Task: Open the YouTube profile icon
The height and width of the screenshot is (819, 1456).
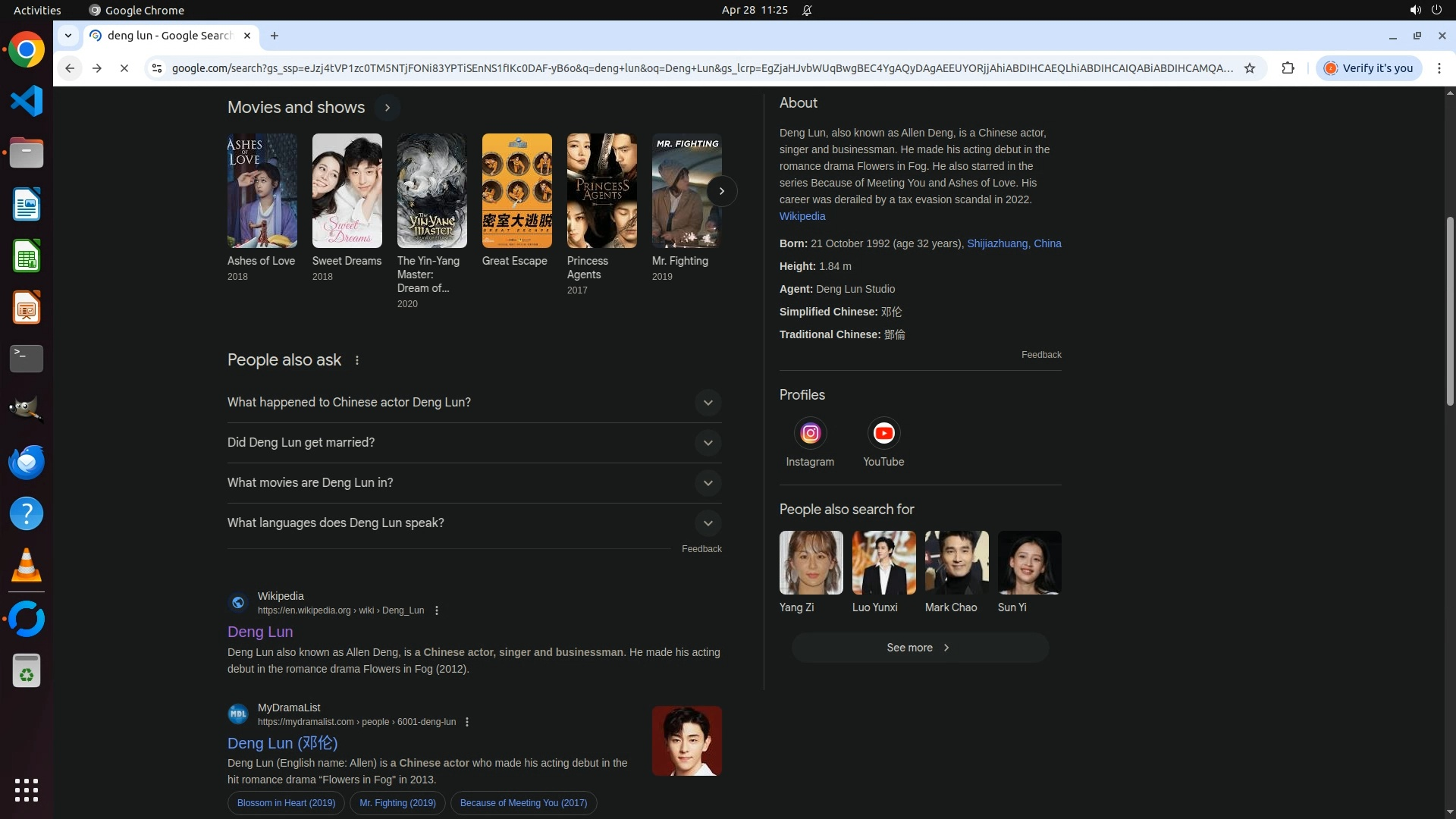Action: 883,433
